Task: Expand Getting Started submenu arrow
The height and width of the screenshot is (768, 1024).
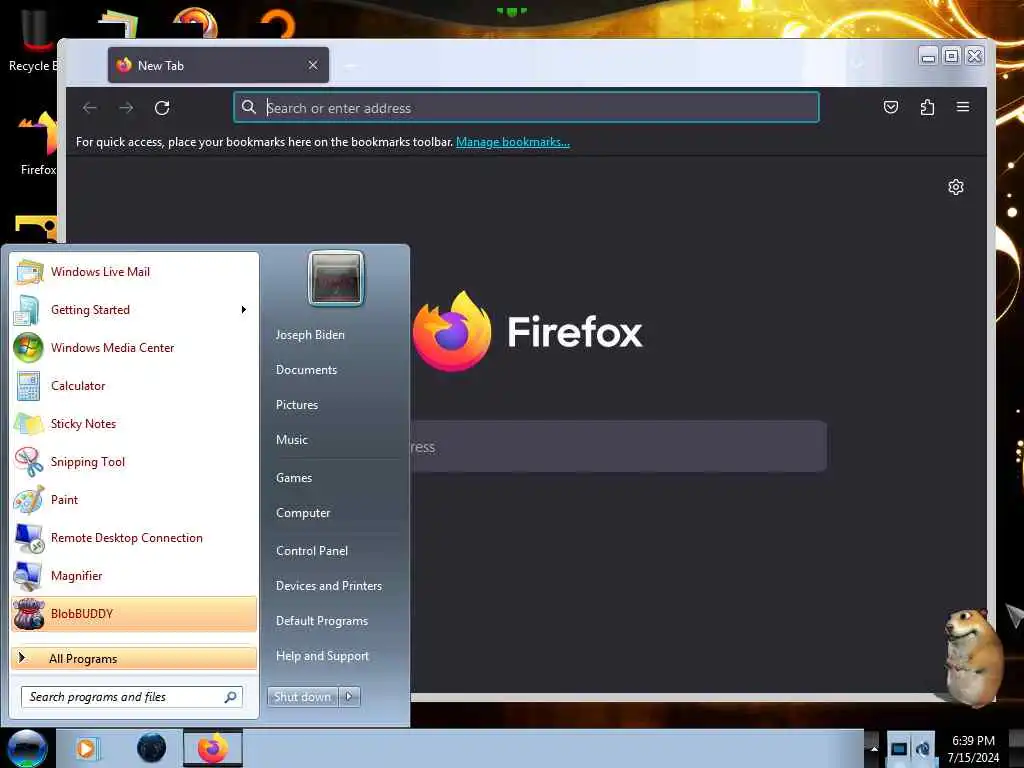Action: coord(244,310)
